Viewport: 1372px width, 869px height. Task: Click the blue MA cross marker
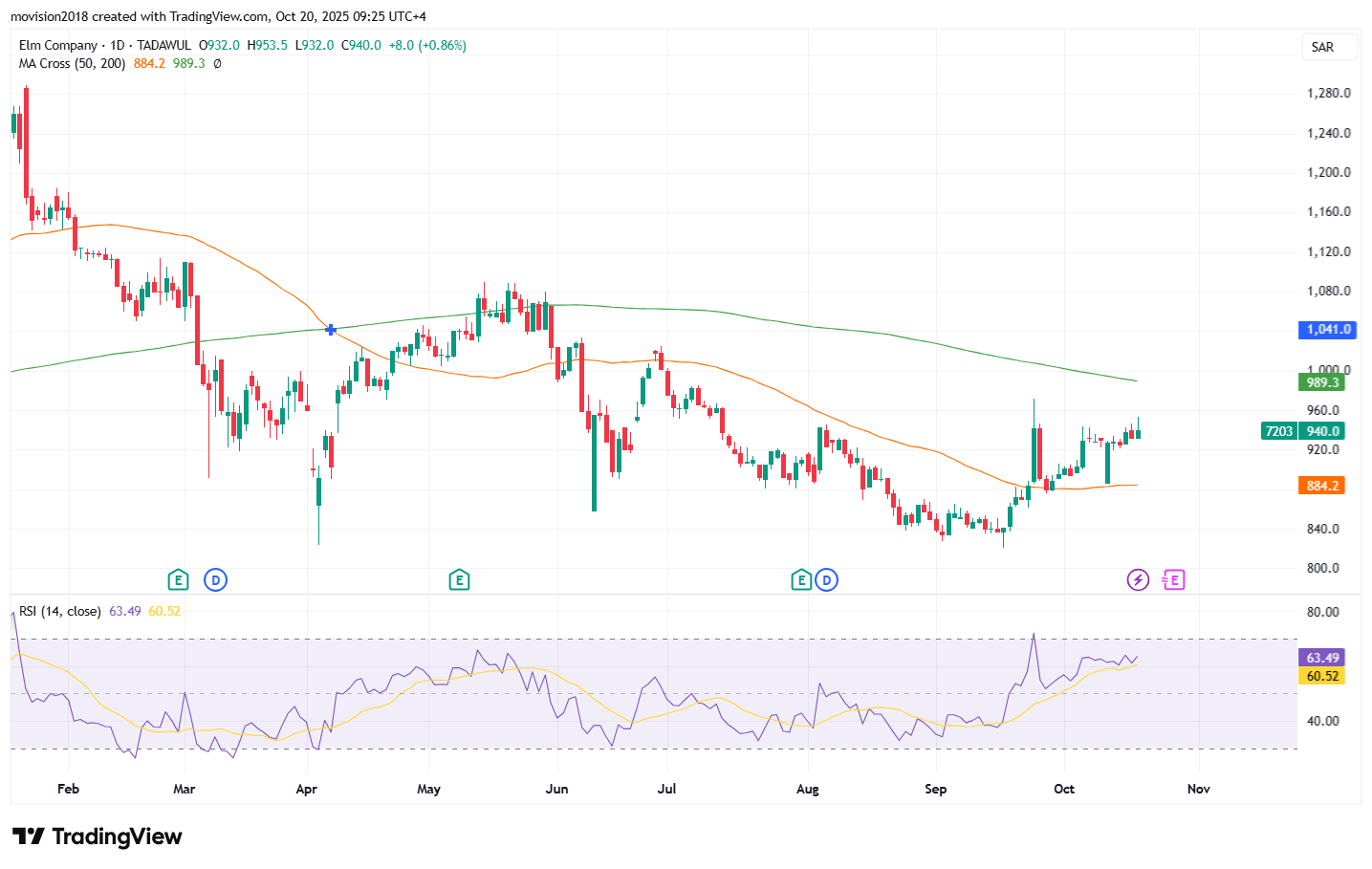(x=331, y=330)
